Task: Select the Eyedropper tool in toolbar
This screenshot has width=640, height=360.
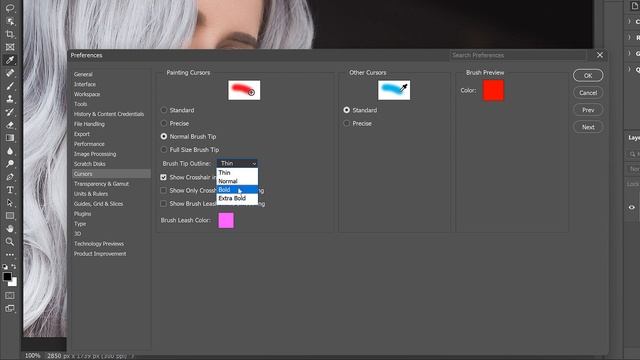Action: click(x=10, y=60)
